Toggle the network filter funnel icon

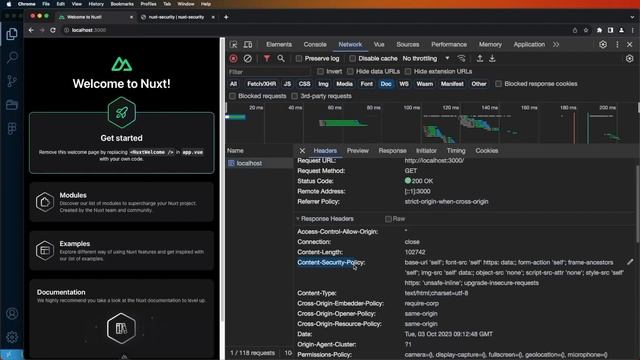267,59
